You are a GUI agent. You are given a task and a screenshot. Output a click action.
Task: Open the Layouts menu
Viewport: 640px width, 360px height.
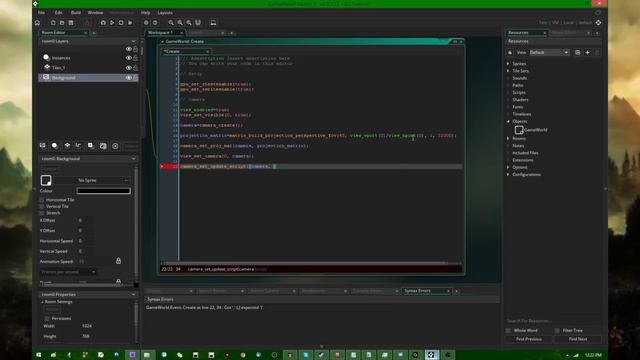[x=165, y=13]
